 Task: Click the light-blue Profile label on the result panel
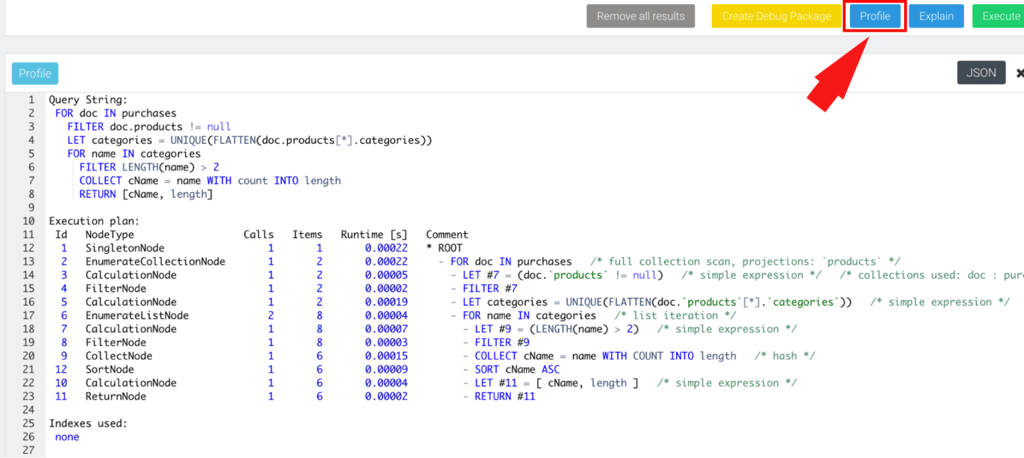point(35,74)
